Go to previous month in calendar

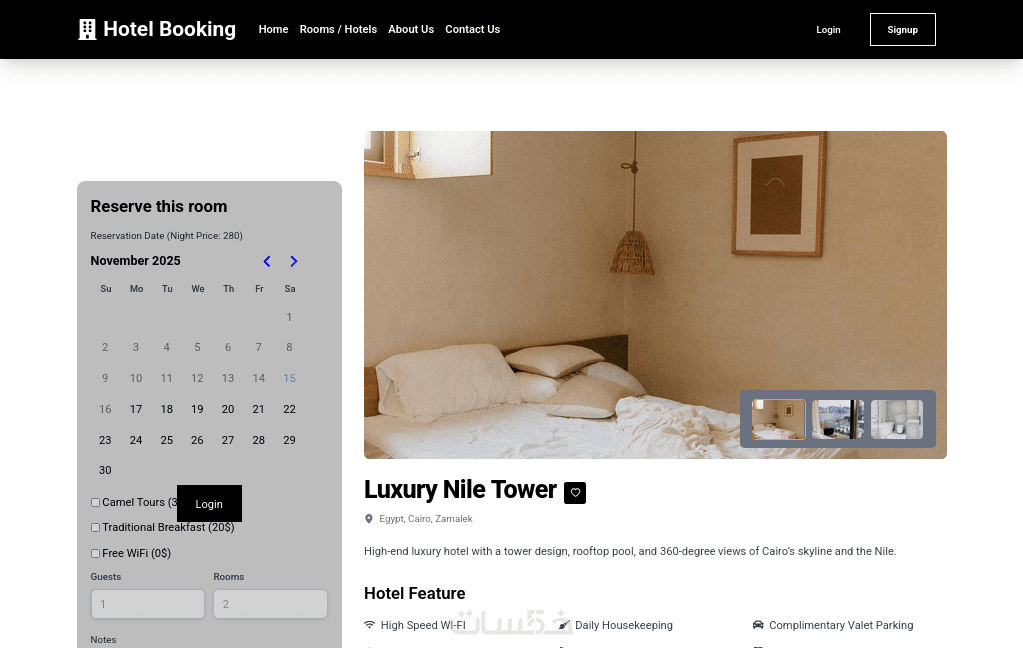[x=267, y=261]
